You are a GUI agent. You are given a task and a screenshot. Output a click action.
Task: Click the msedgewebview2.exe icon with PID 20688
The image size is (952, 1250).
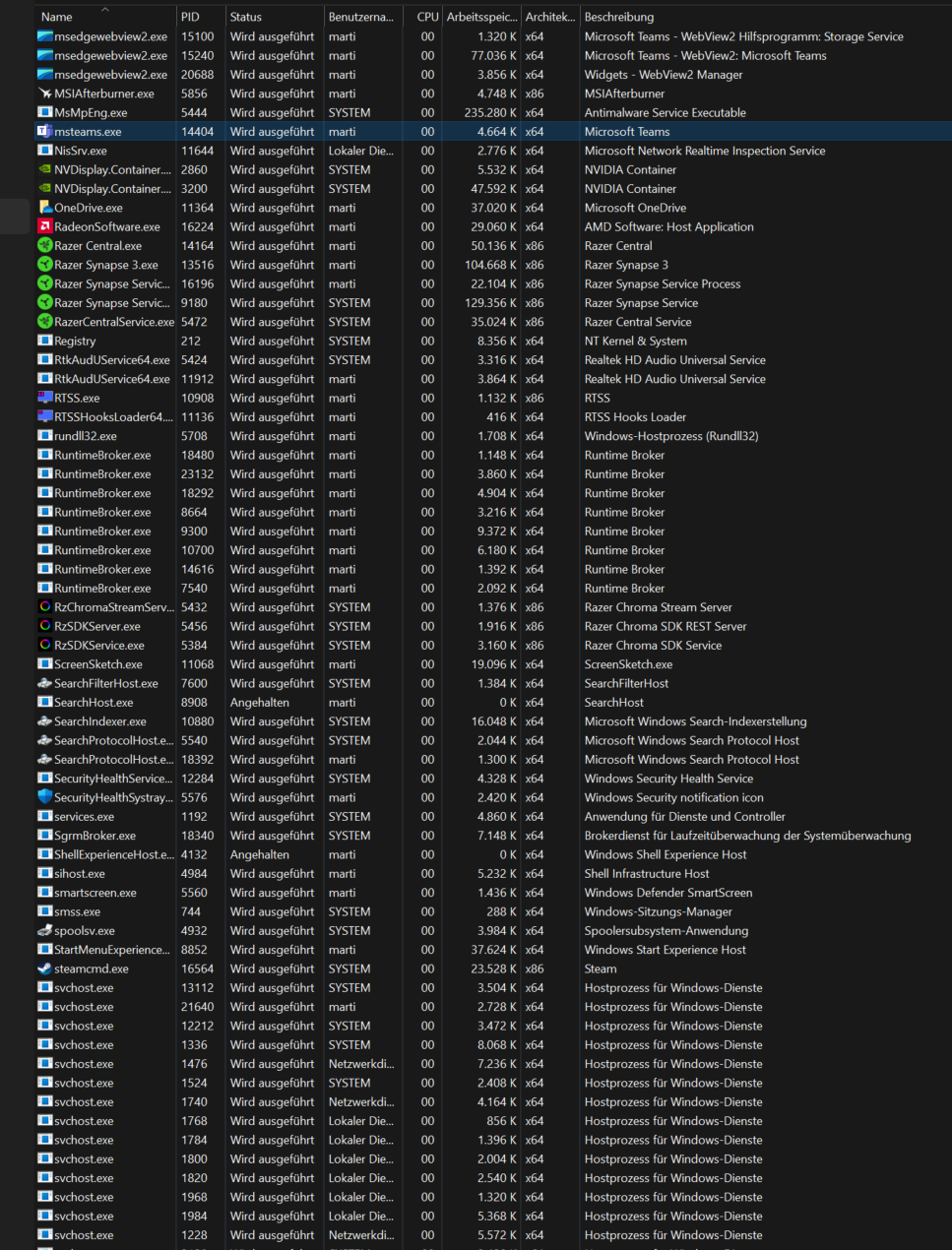(44, 74)
